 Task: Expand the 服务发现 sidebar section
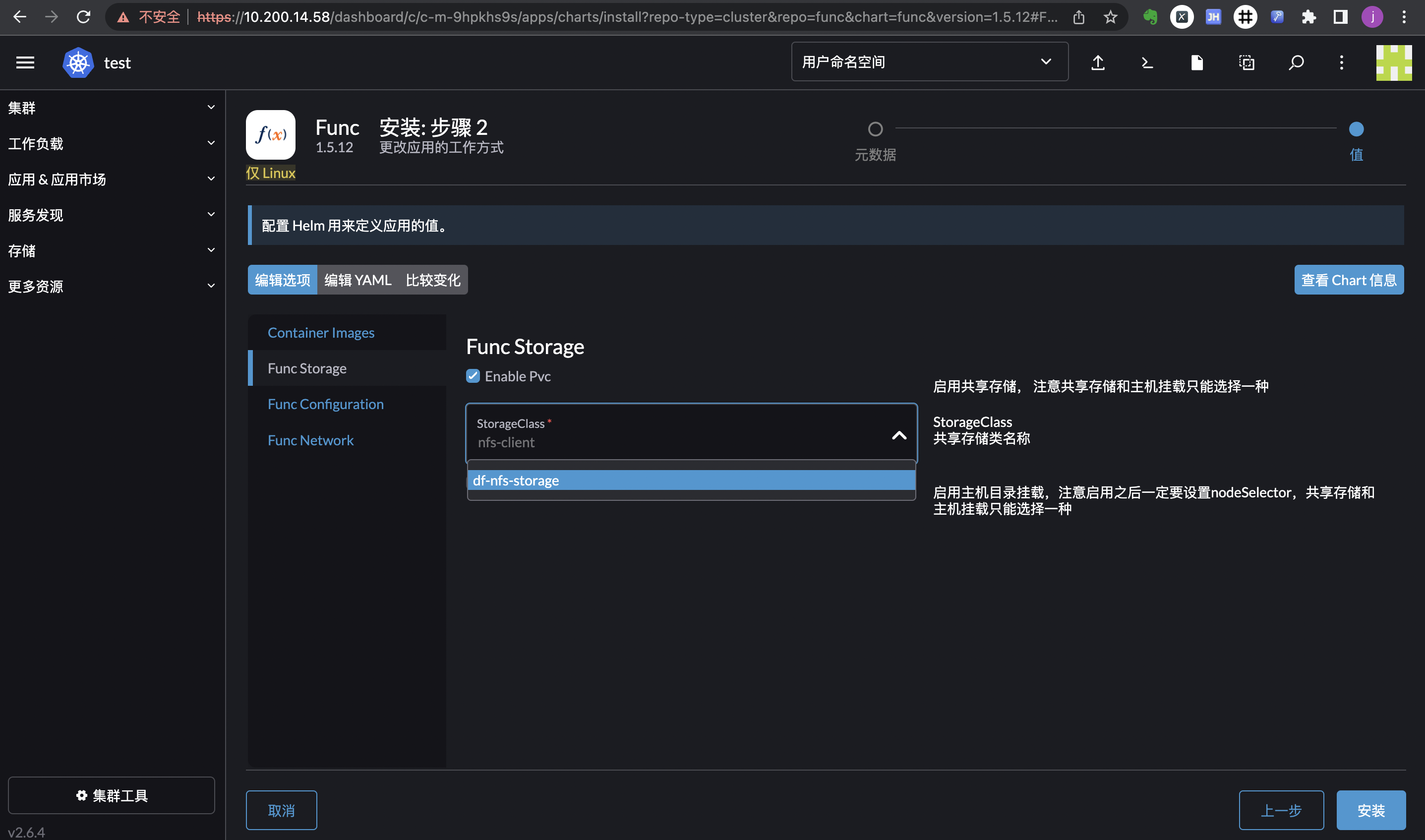(x=112, y=215)
